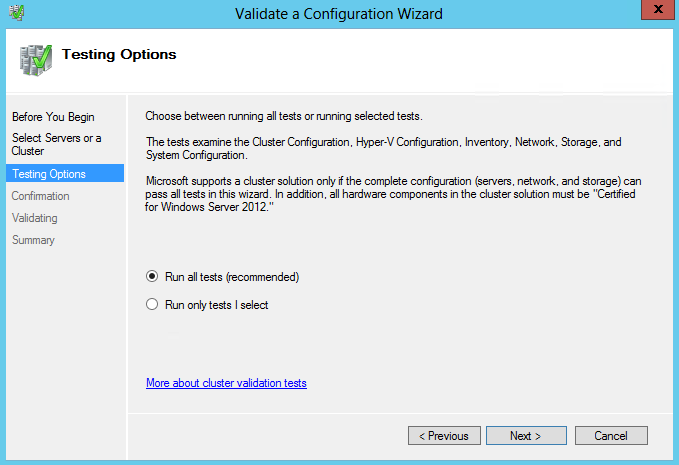Open Select Servers or a Cluster step

pyautogui.click(x=56, y=144)
